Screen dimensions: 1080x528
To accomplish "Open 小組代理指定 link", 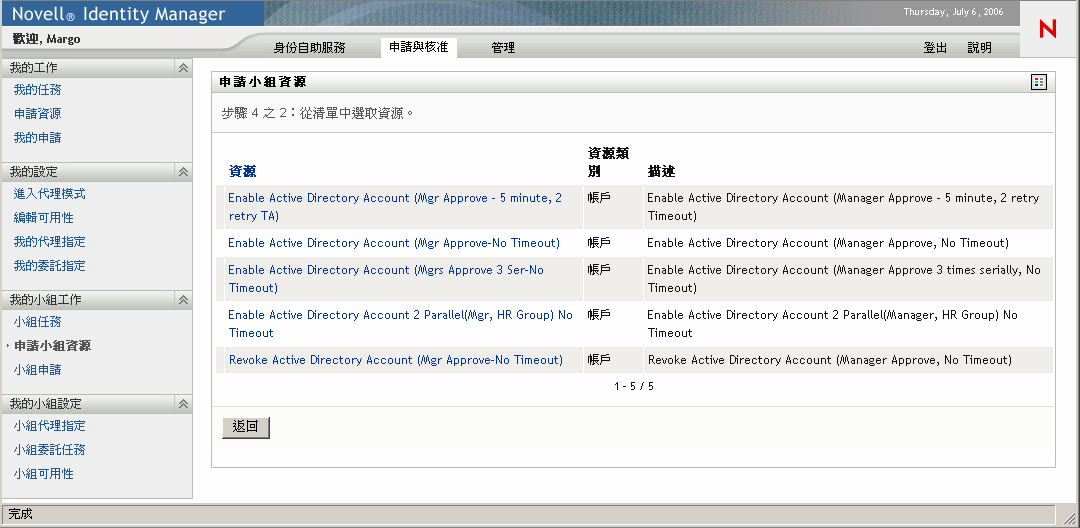I will (50, 426).
